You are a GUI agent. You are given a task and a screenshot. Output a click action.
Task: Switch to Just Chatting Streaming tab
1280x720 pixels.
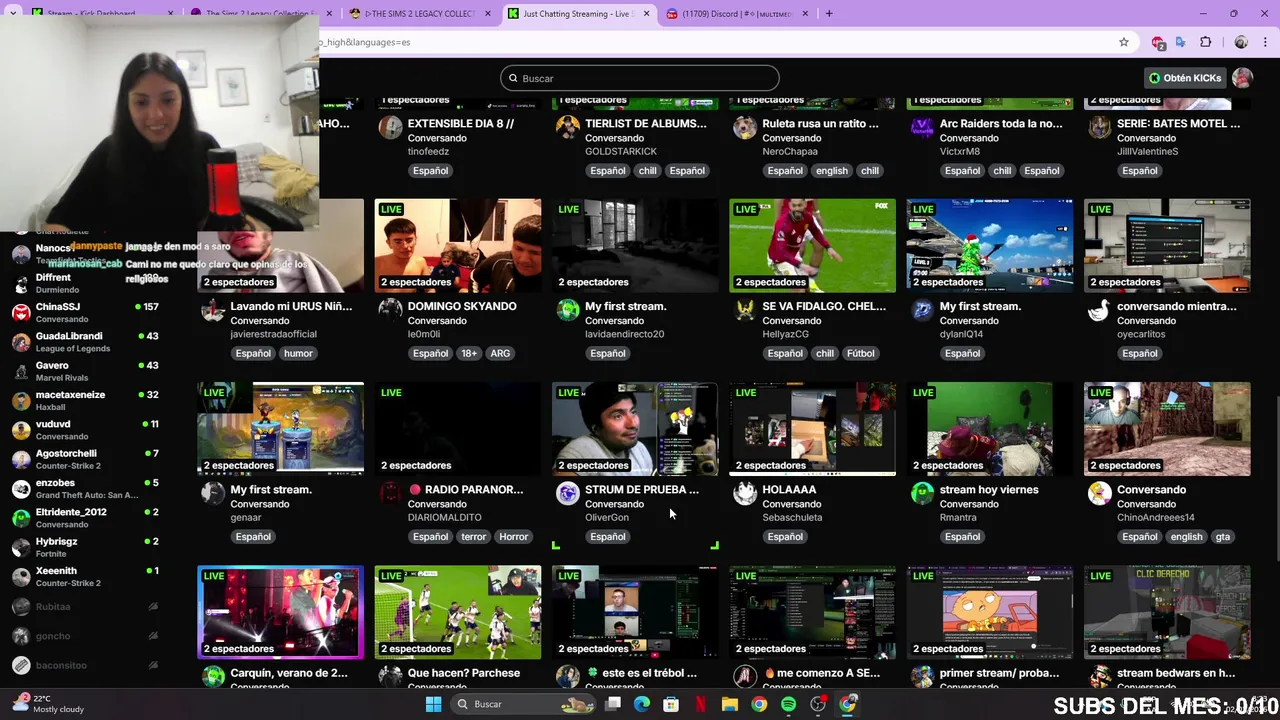[579, 14]
